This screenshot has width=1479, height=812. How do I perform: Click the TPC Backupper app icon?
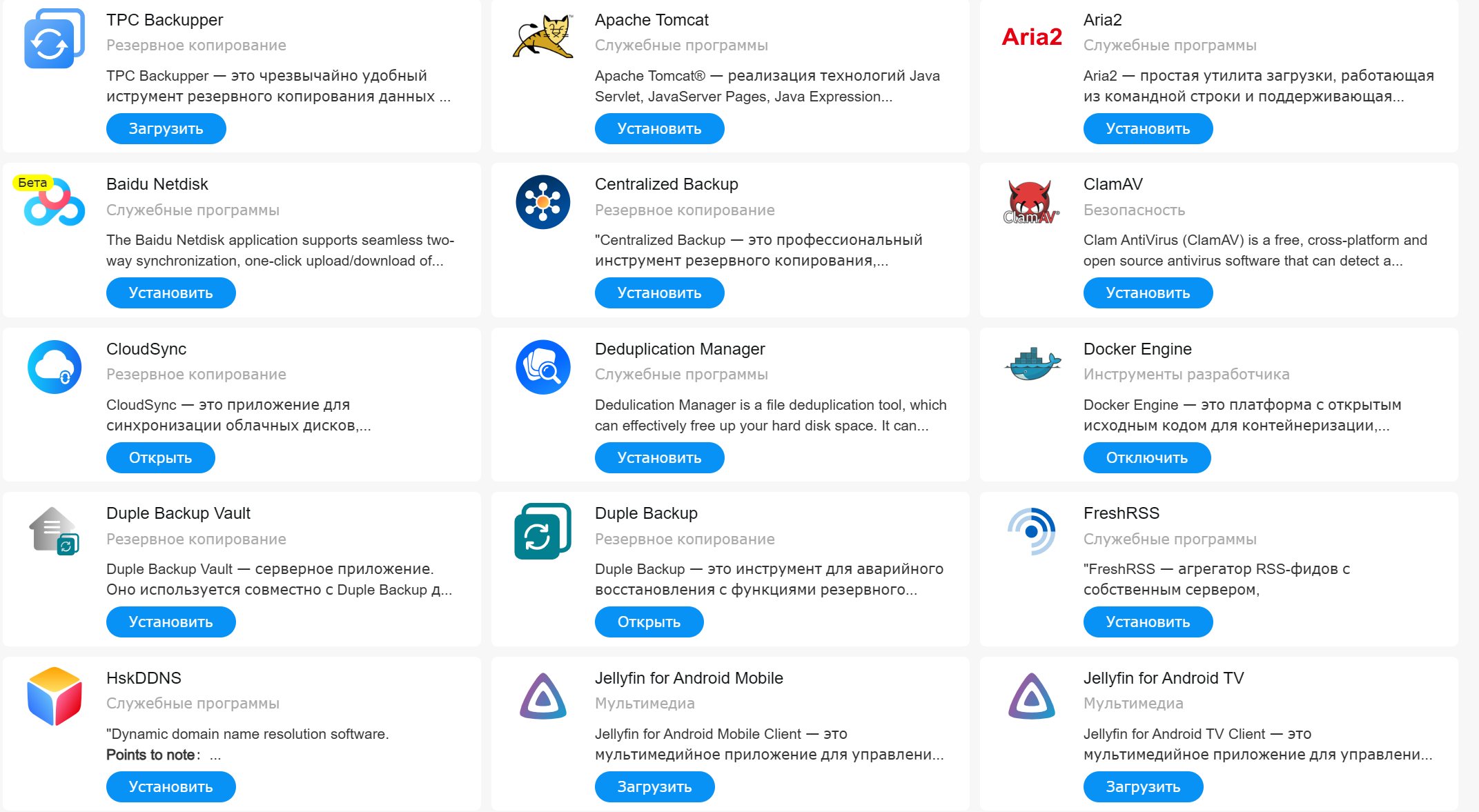[x=54, y=39]
